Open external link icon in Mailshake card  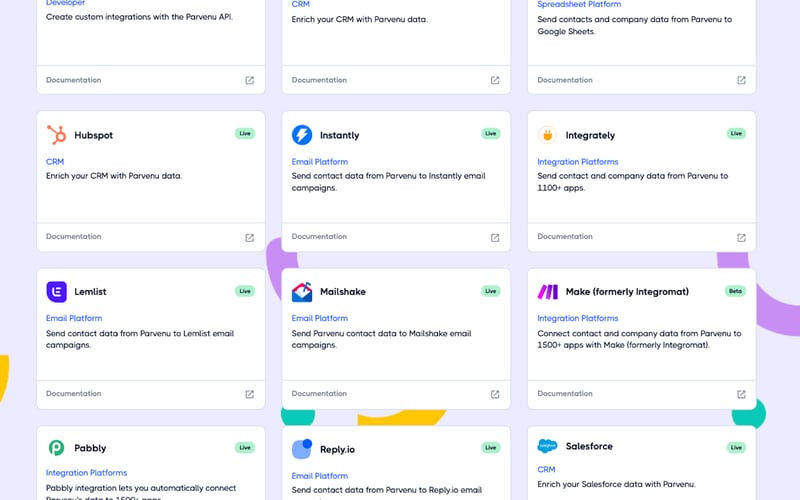click(x=495, y=394)
